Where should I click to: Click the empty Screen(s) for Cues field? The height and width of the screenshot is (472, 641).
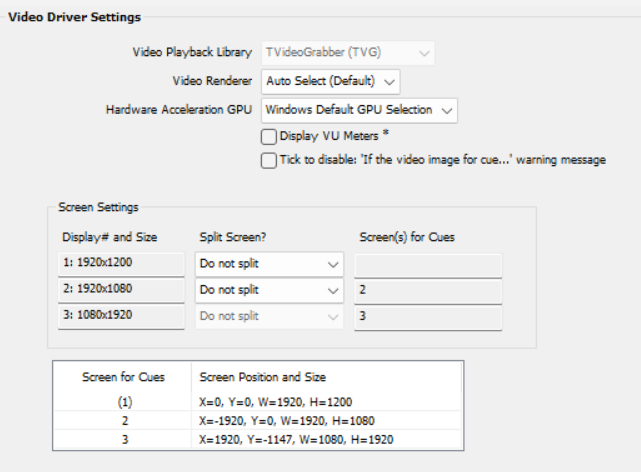coord(428,264)
